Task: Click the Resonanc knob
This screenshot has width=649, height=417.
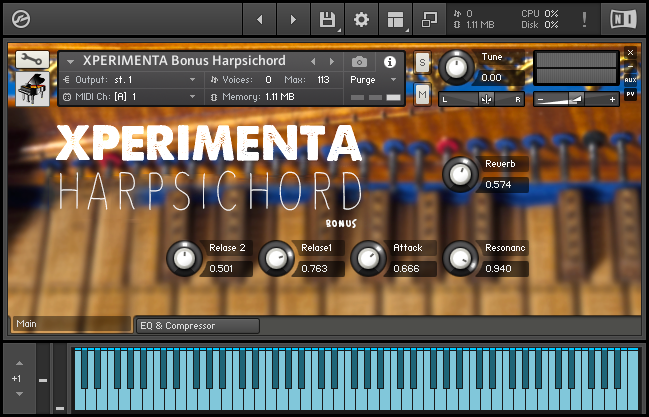Action: 460,258
